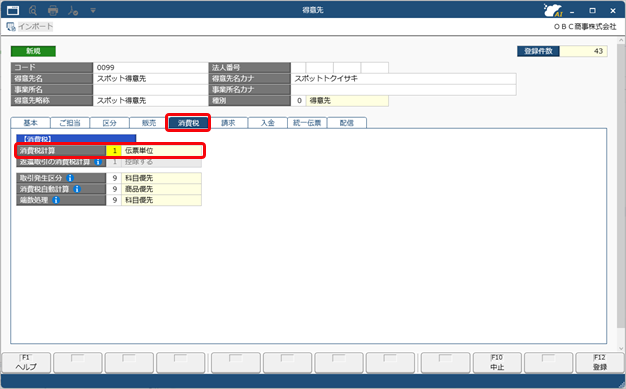626x389 pixels.
Task: Switch to the ご担当 tab
Action: coord(70,123)
